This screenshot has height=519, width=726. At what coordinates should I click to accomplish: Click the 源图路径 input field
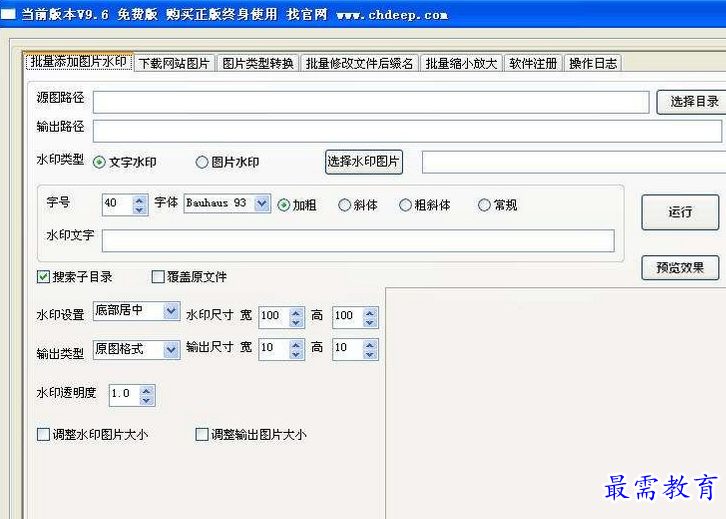coord(371,102)
